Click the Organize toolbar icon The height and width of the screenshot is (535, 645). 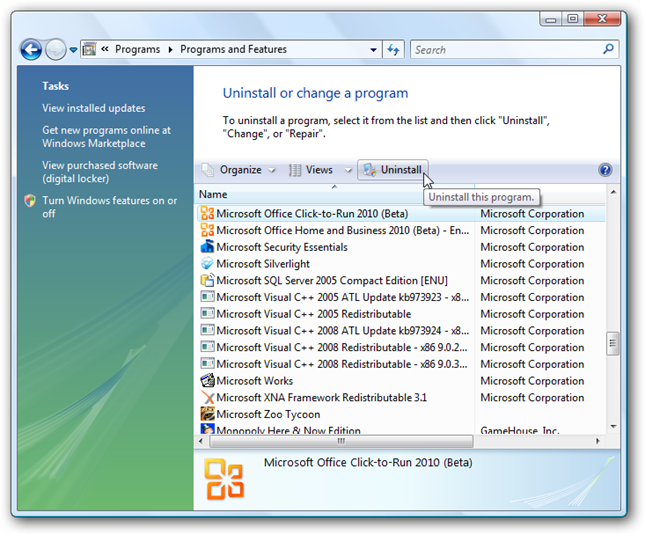(x=208, y=170)
